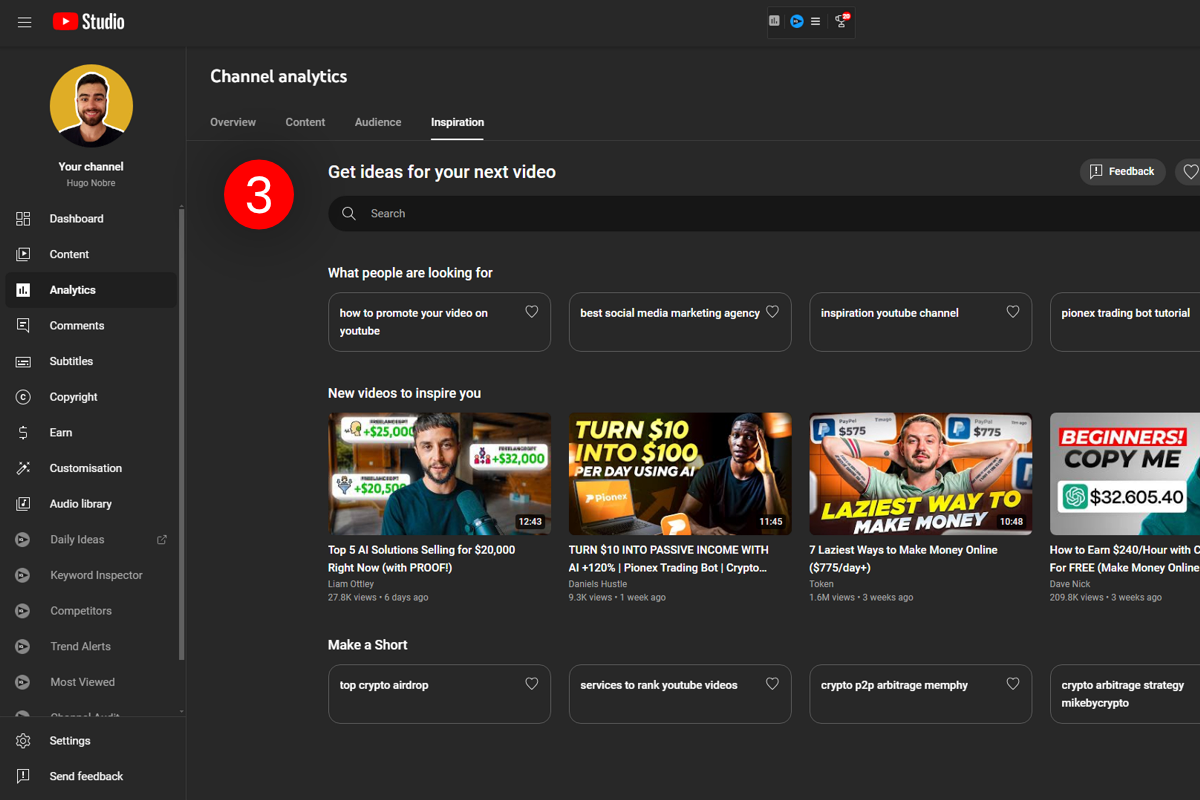
Task: Open the sidebar hamburger menu
Action: [x=24, y=21]
